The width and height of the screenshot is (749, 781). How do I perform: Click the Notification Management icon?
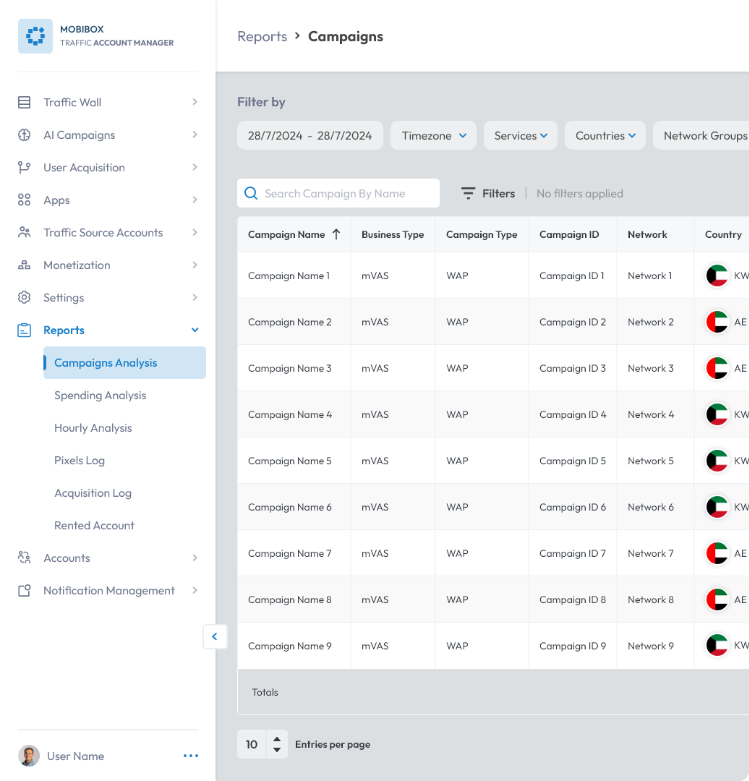coord(24,590)
